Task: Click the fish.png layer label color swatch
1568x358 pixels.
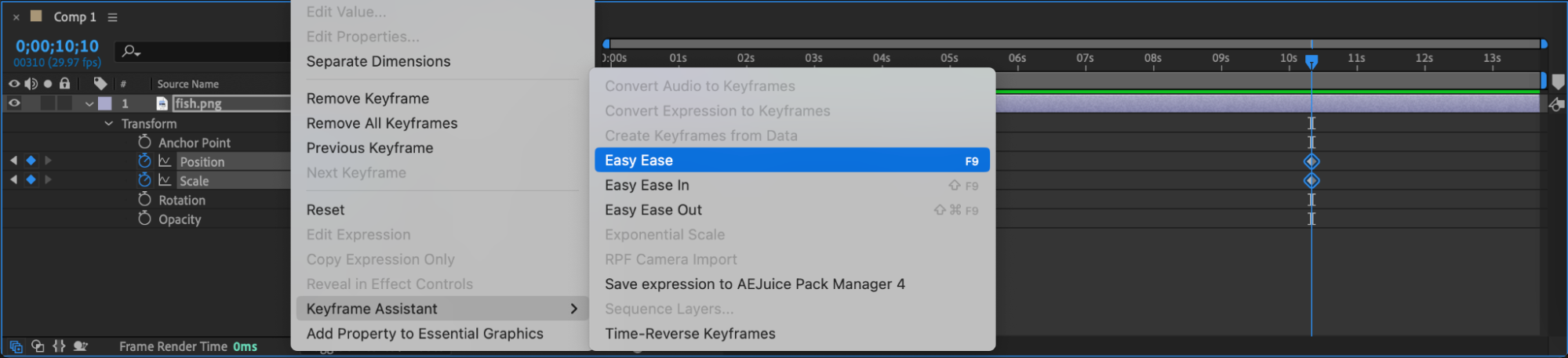Action: (104, 103)
